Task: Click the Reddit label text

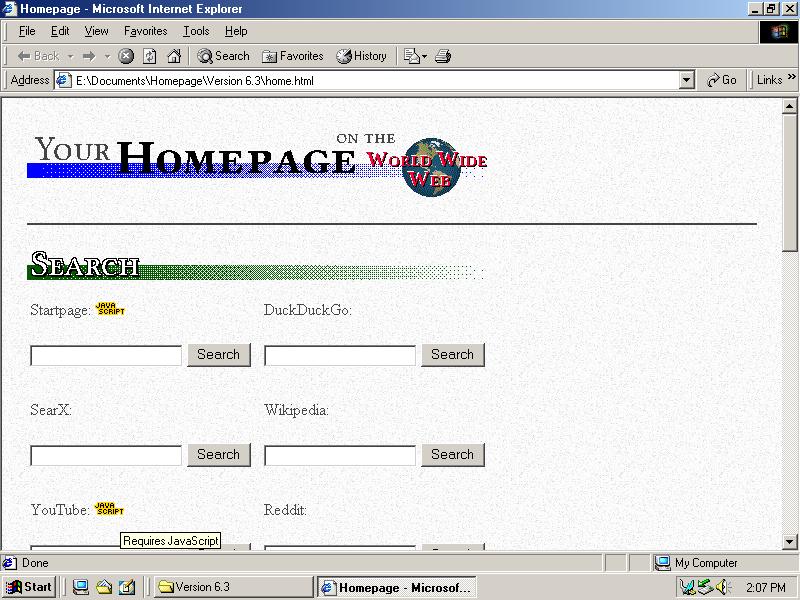Action: pos(285,510)
